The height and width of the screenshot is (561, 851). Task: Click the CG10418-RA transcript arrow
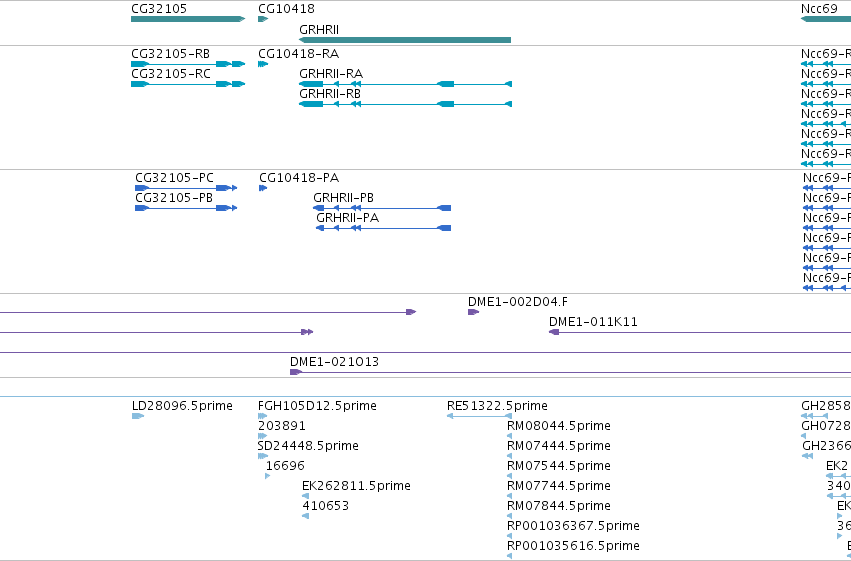(x=263, y=64)
